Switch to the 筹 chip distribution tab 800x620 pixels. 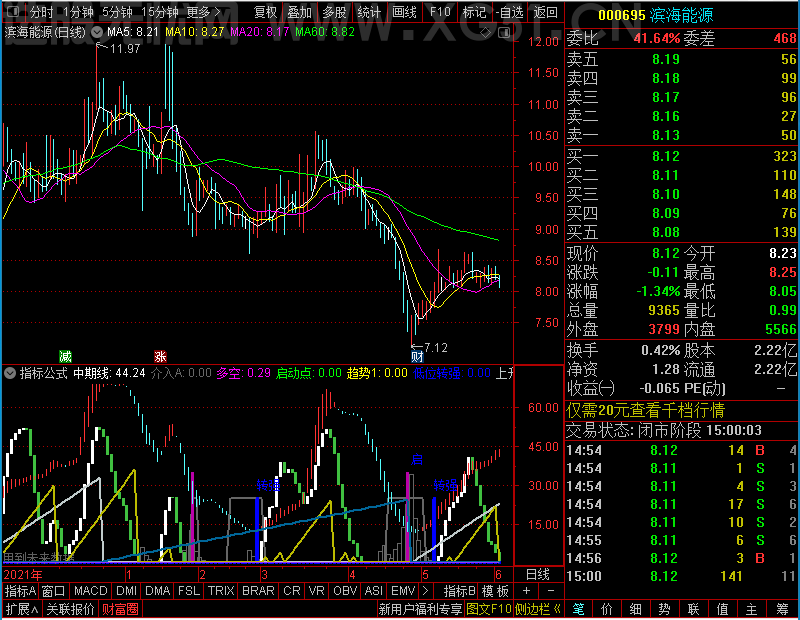(782, 609)
